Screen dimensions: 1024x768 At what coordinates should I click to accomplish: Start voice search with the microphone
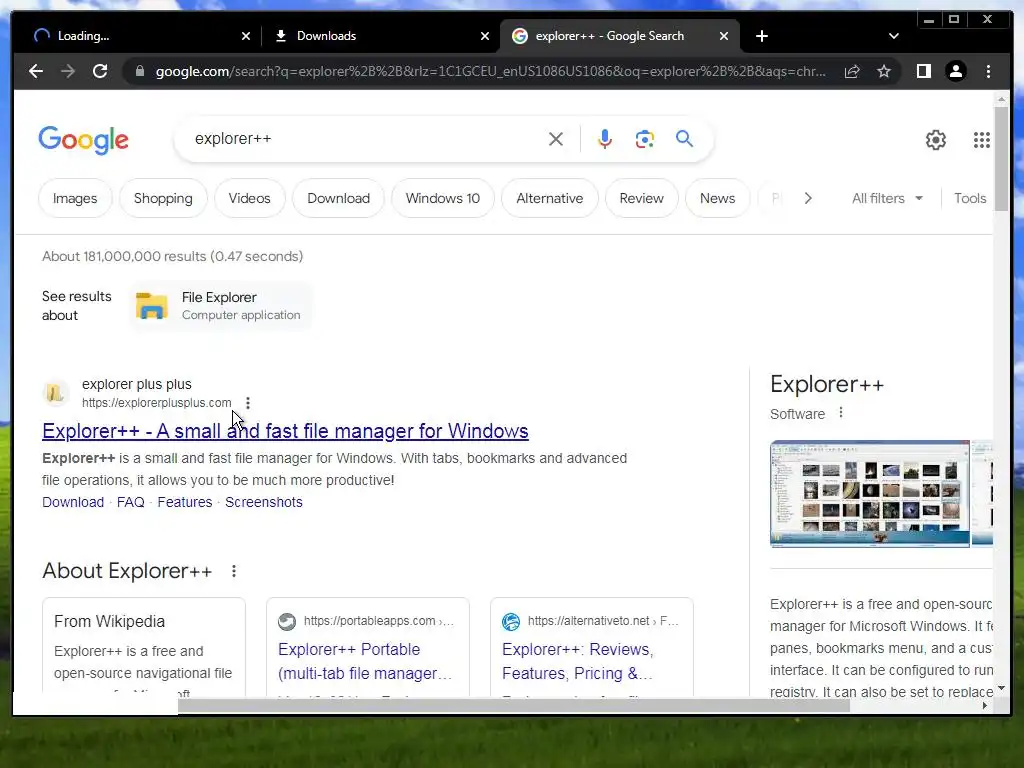click(x=605, y=138)
